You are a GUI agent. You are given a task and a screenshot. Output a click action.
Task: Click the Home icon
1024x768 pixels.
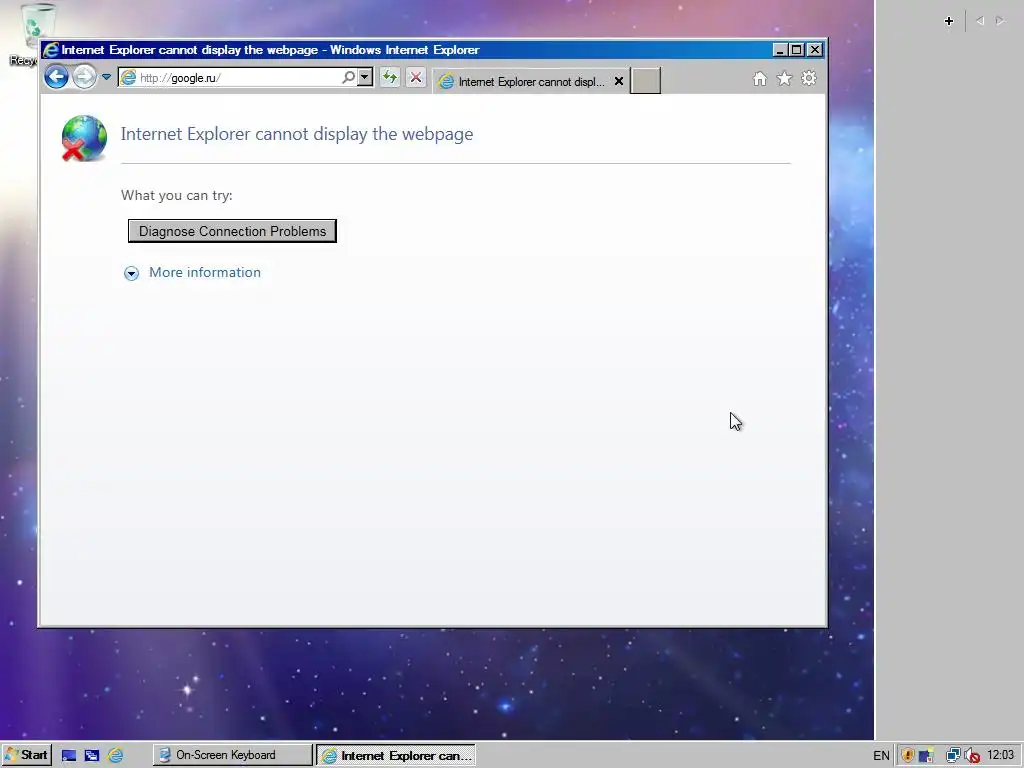point(760,79)
